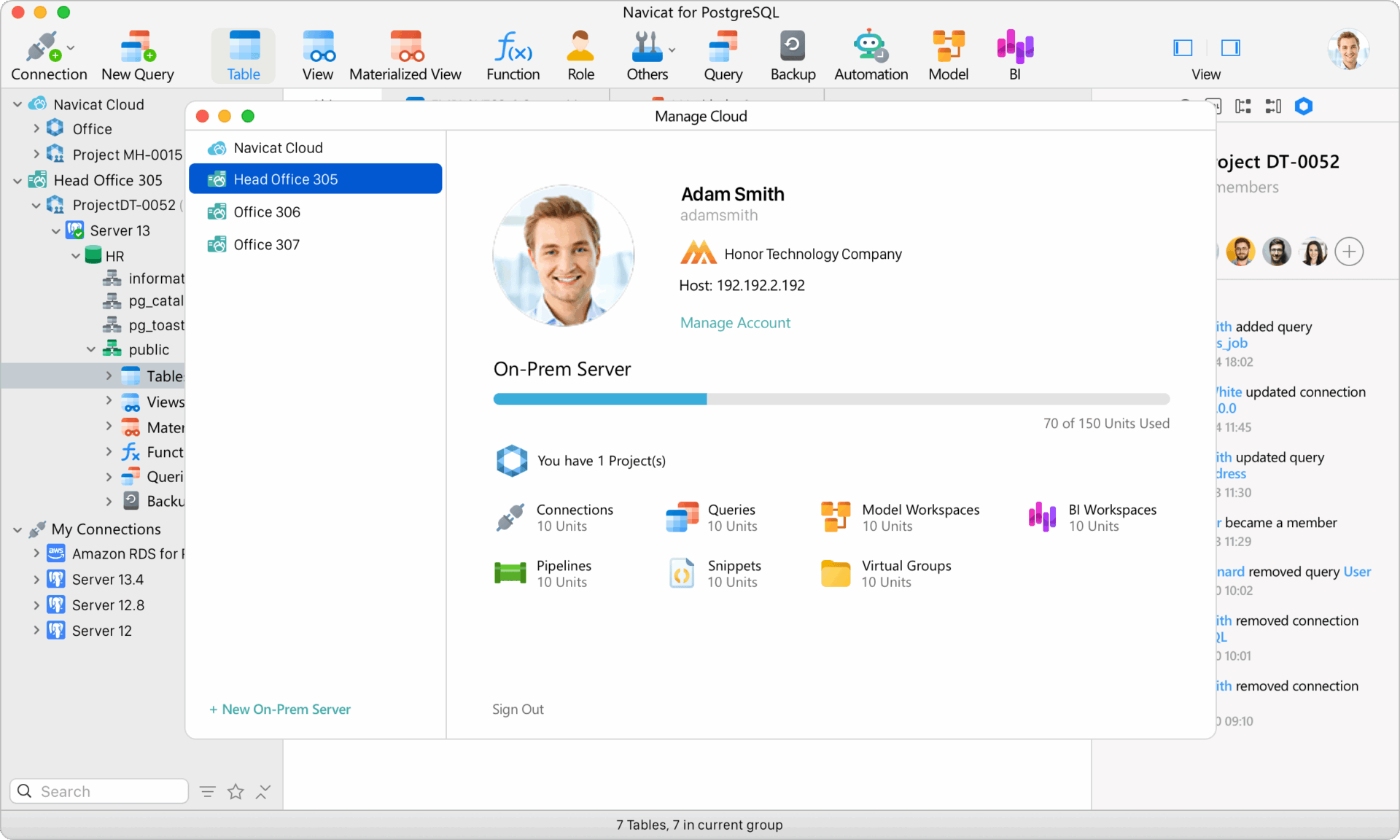Image resolution: width=1400 pixels, height=840 pixels.
Task: Open the Others dropdown arrow
Action: coord(672,50)
